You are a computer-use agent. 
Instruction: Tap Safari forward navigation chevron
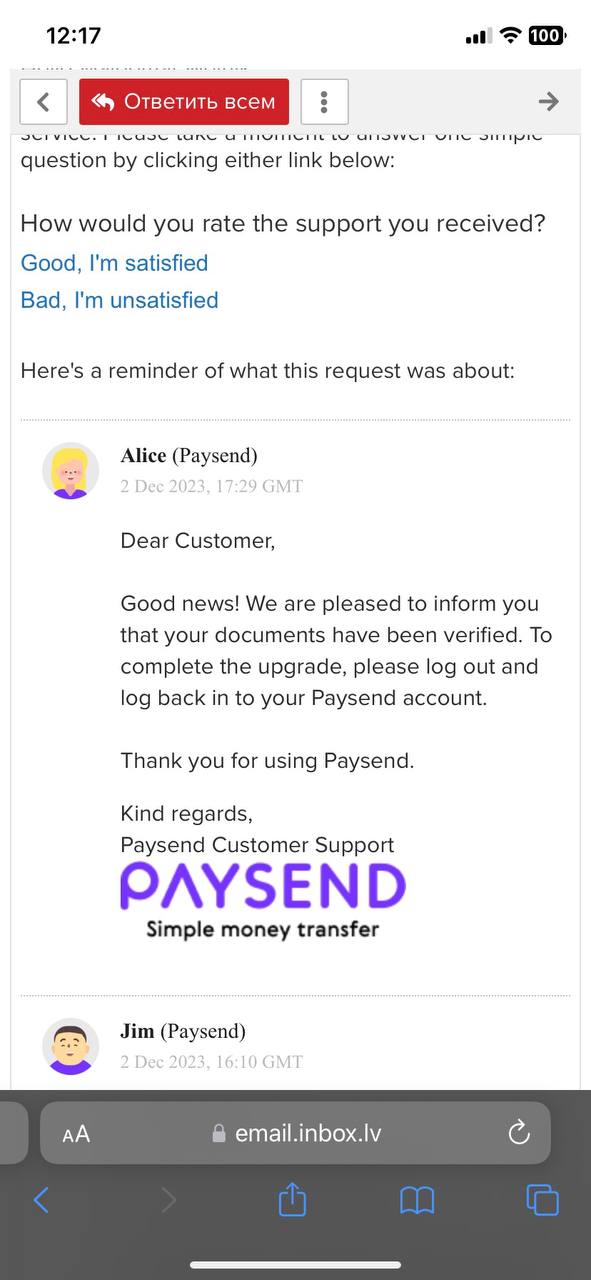[168, 1200]
